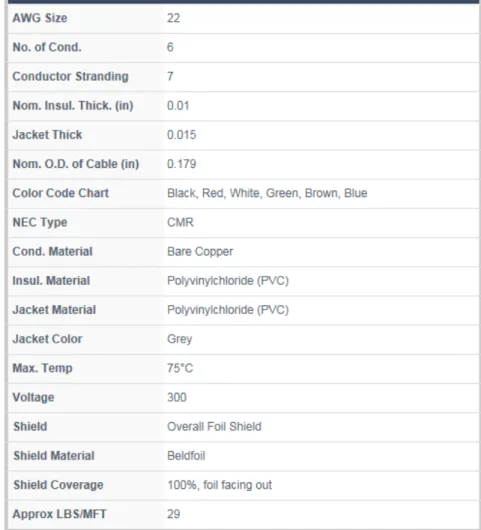Select the NEC Type value CMR
Screen dimensions: 481x530
tap(180, 222)
